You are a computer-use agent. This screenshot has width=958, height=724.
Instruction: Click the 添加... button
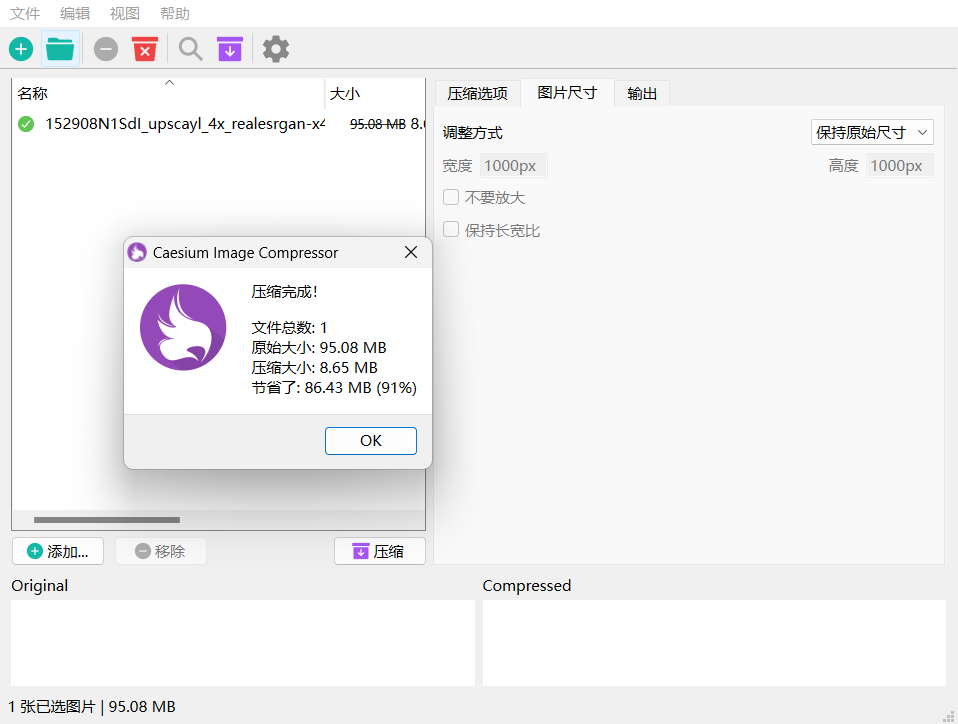(60, 551)
